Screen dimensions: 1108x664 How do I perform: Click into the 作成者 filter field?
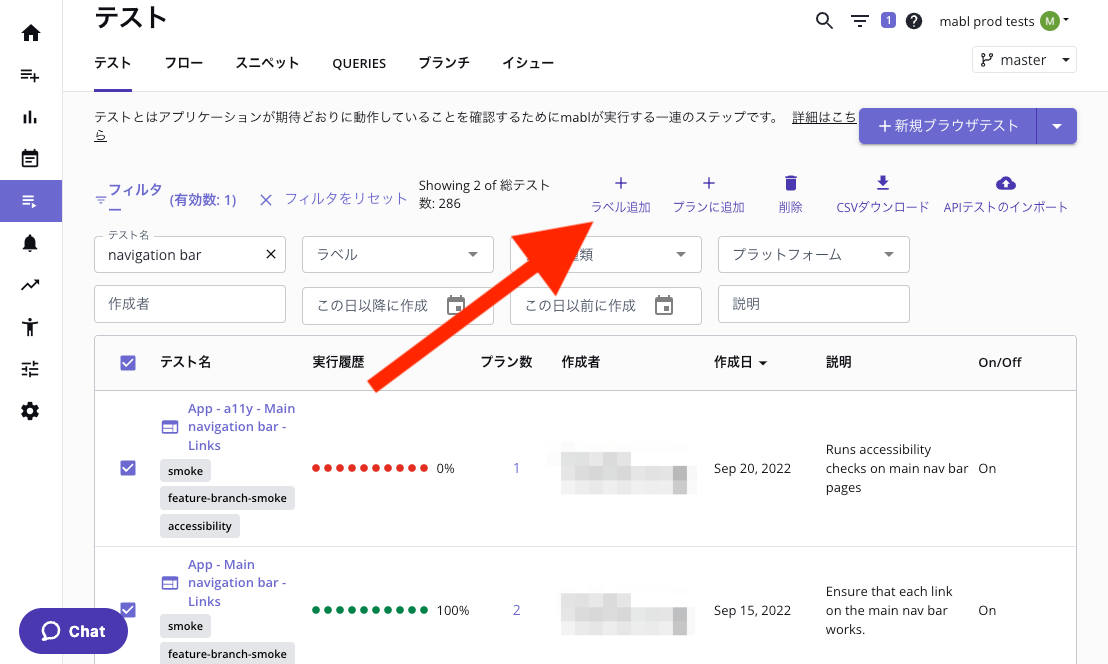[190, 304]
